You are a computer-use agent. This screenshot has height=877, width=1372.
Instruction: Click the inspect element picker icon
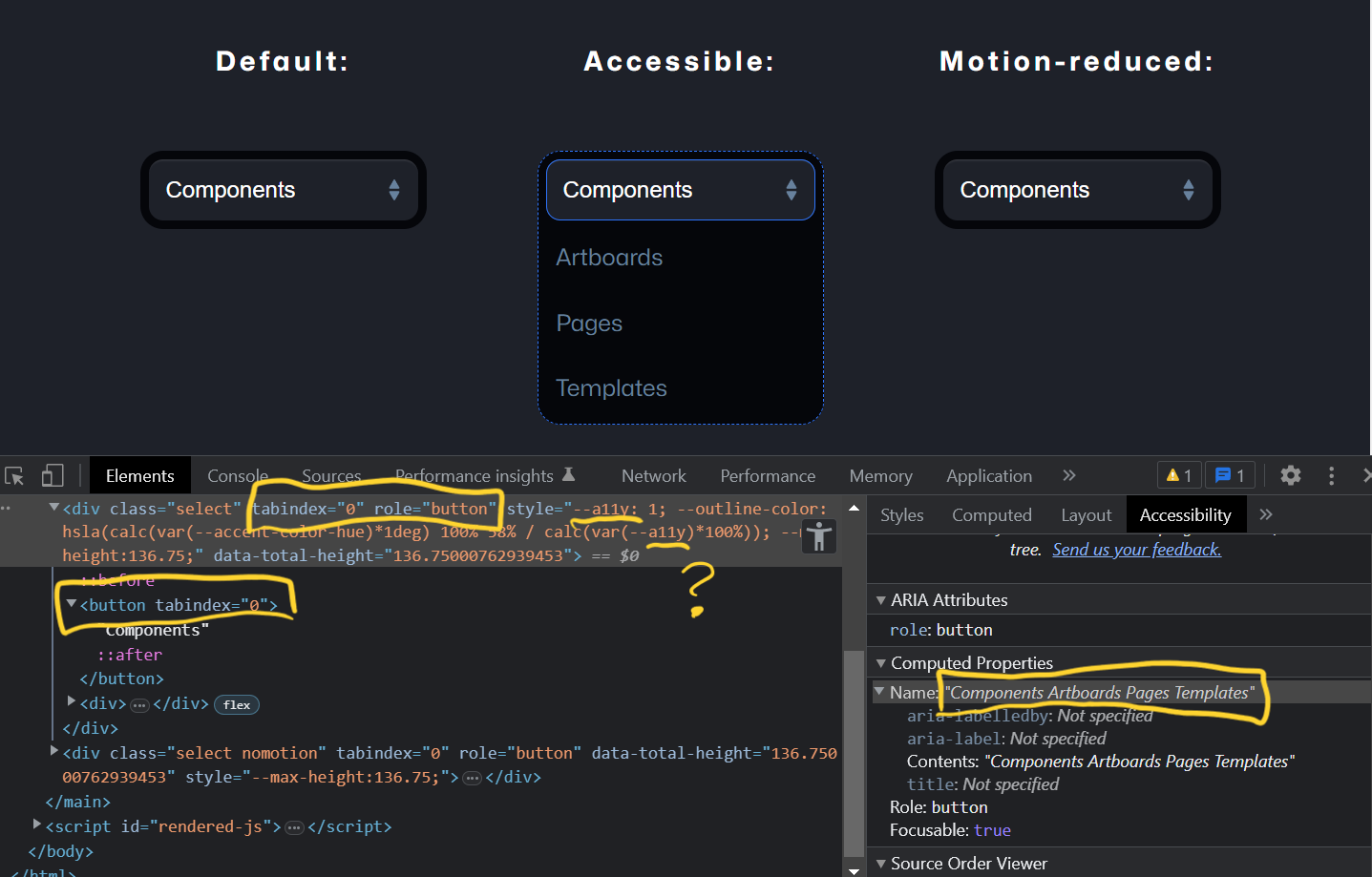(x=14, y=476)
